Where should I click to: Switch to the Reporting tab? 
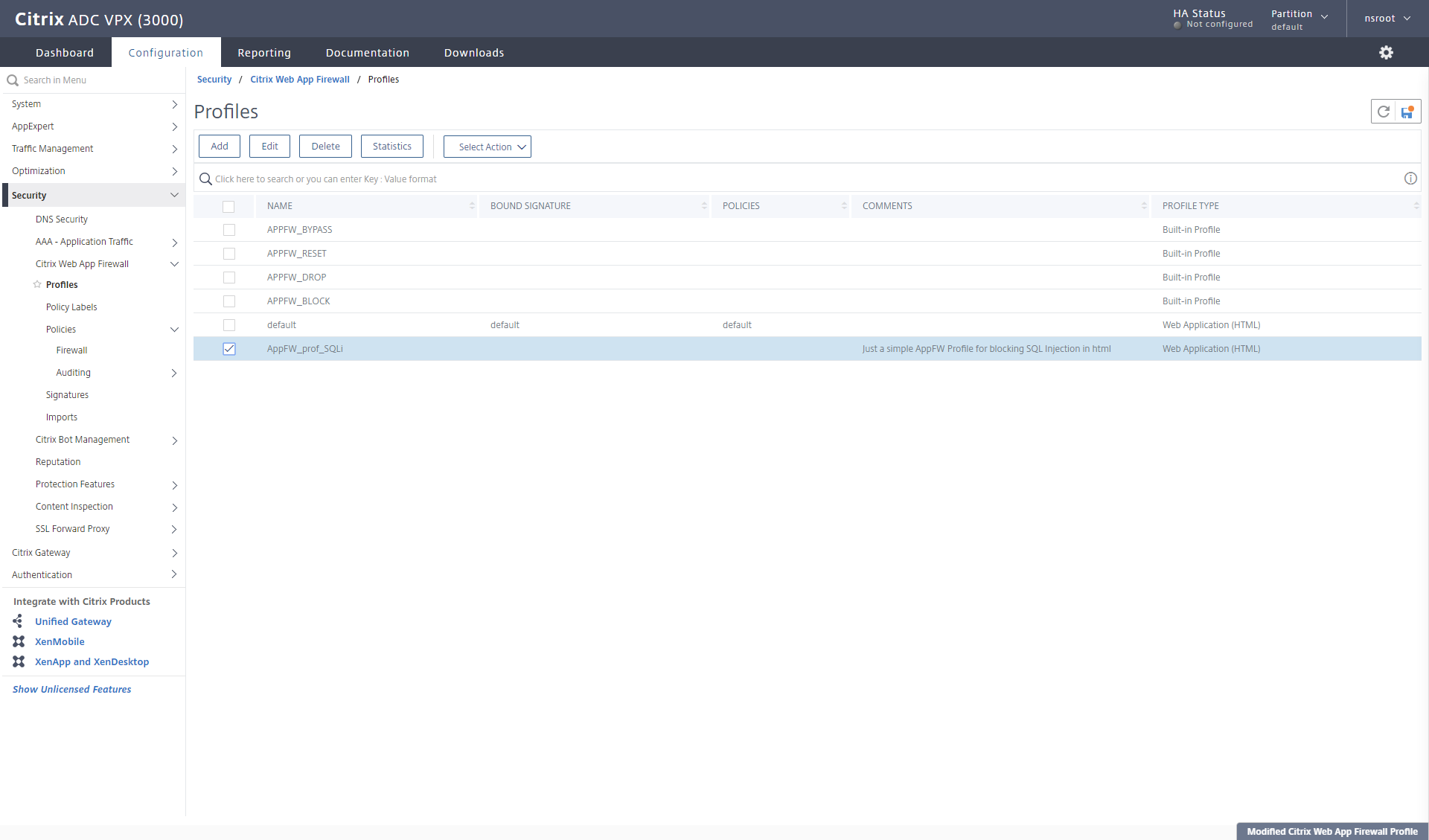pyautogui.click(x=264, y=53)
